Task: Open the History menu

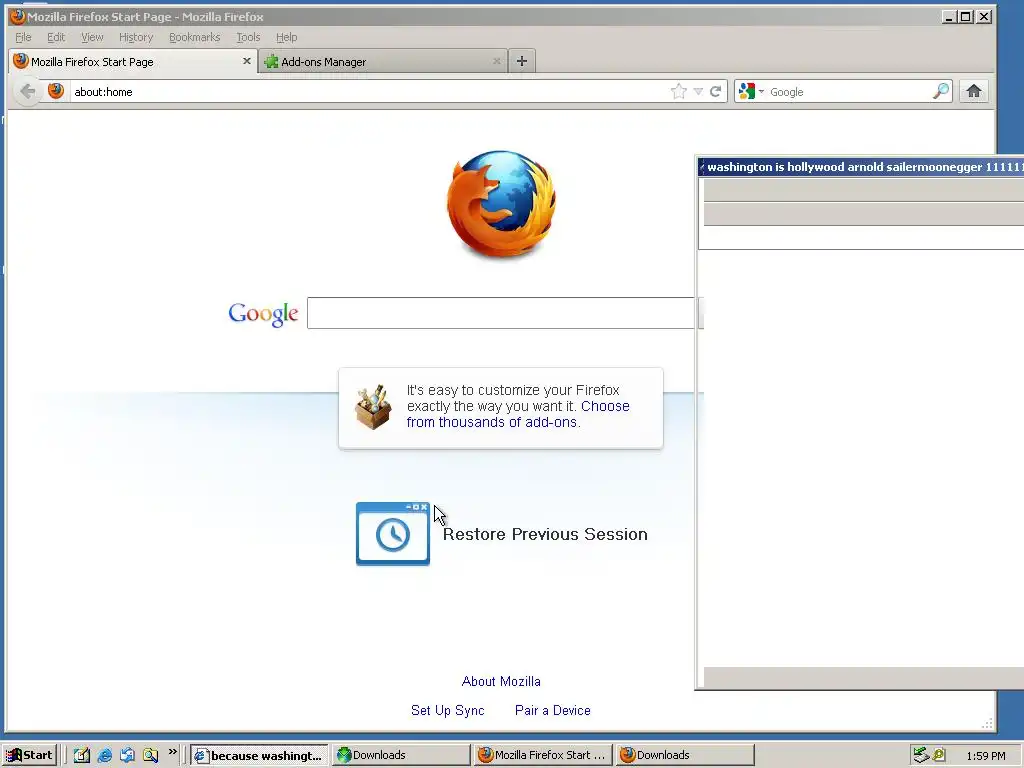Action: click(136, 37)
